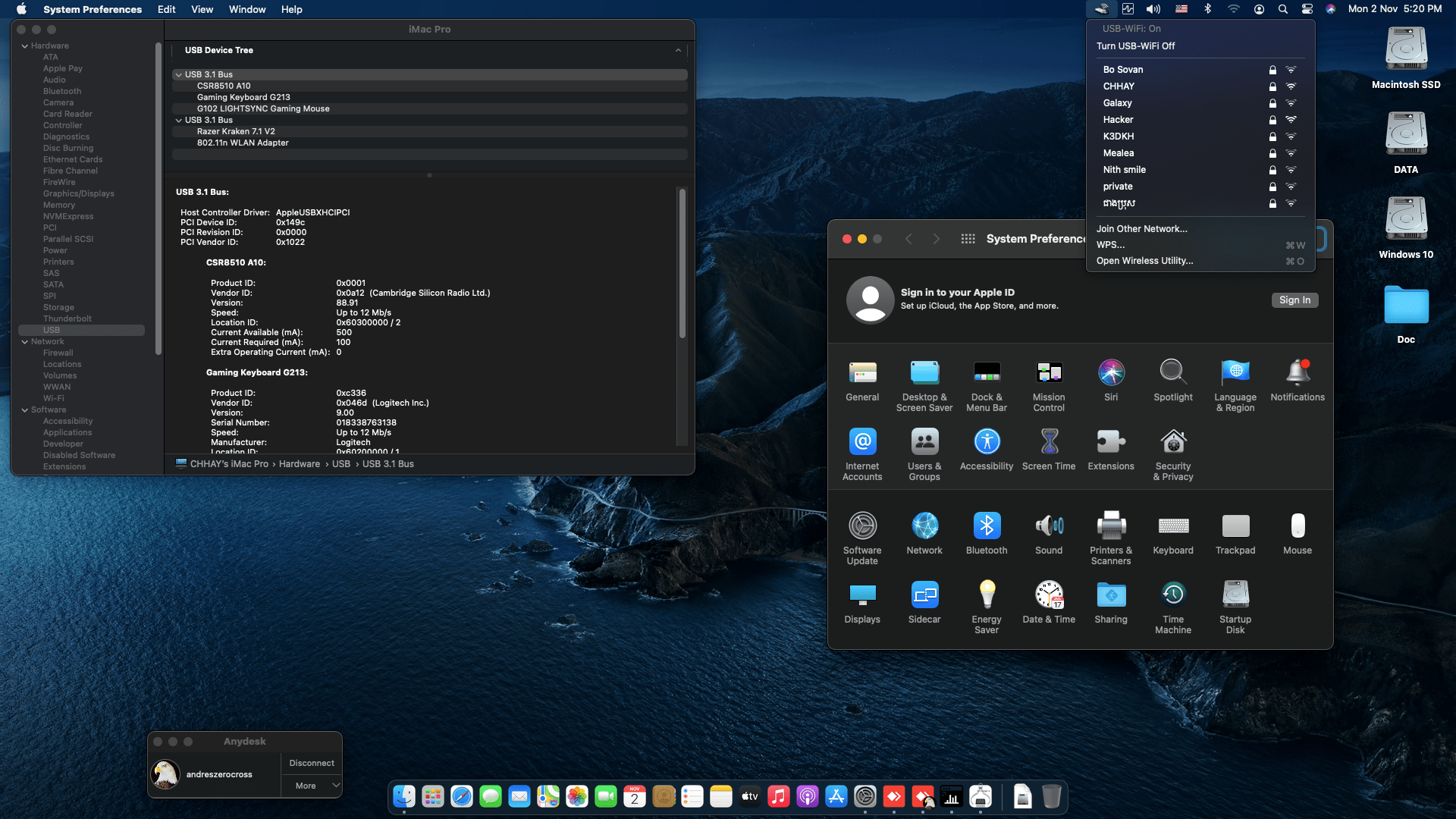The image size is (1456, 819).
Task: Collapse the first USB 3.1 Bus
Action: click(x=179, y=75)
